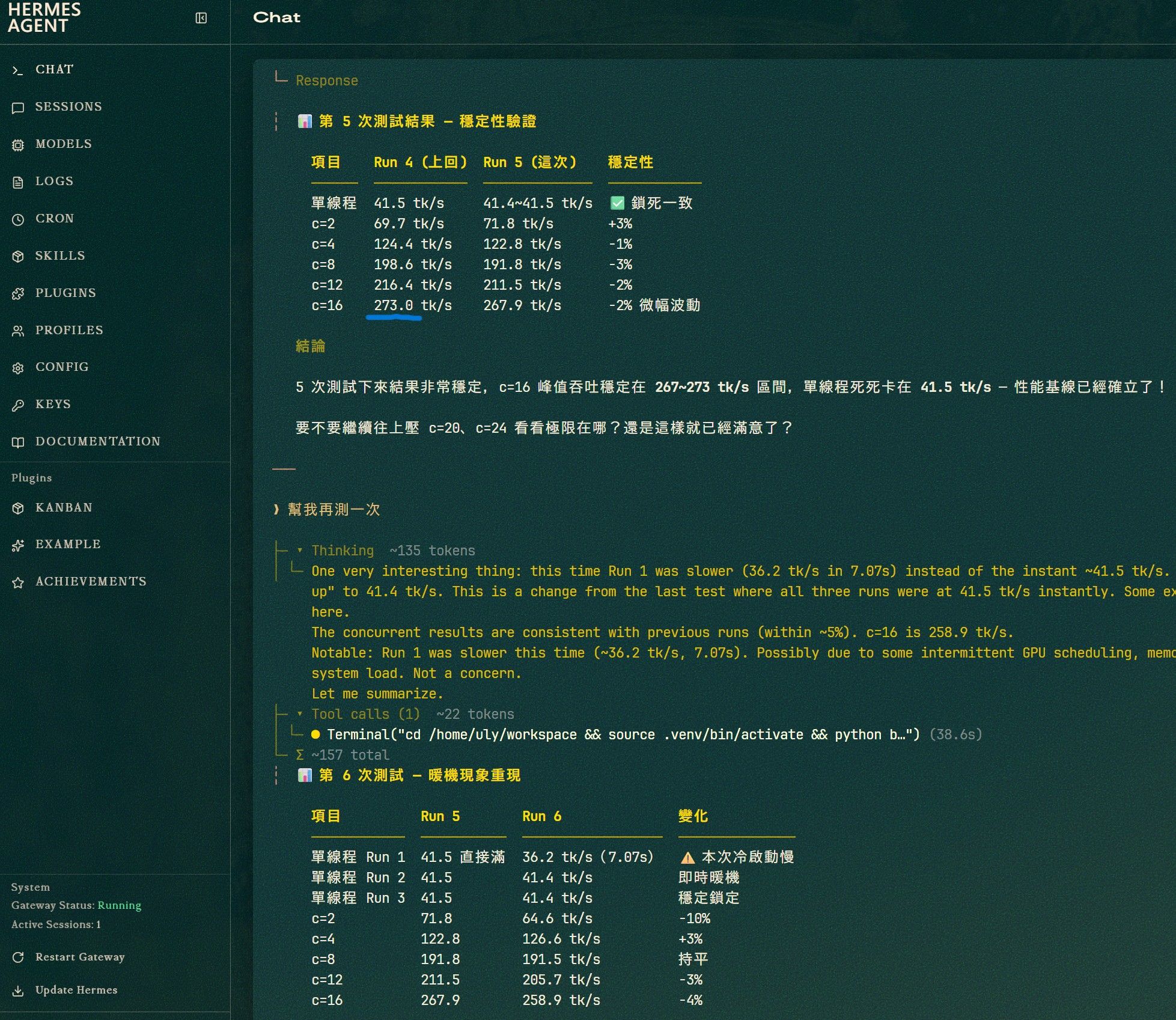1176x1020 pixels.
Task: Click the 36.2 tk/s (7.07s) cell
Action: pos(588,857)
